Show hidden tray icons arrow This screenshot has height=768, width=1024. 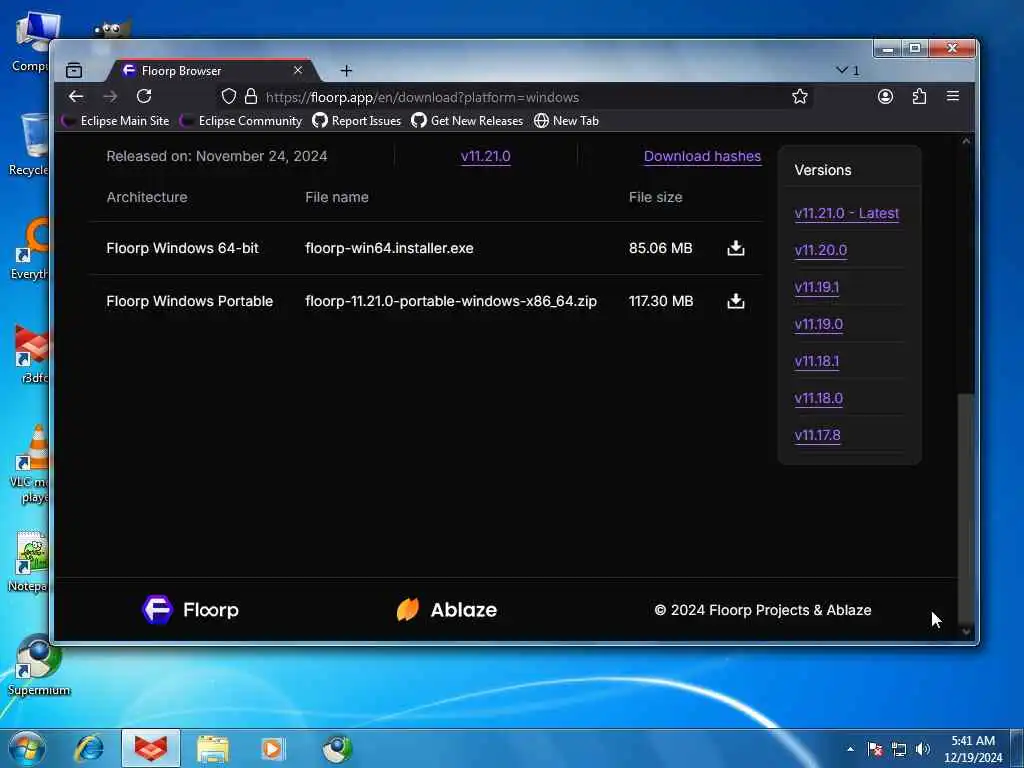click(x=850, y=749)
